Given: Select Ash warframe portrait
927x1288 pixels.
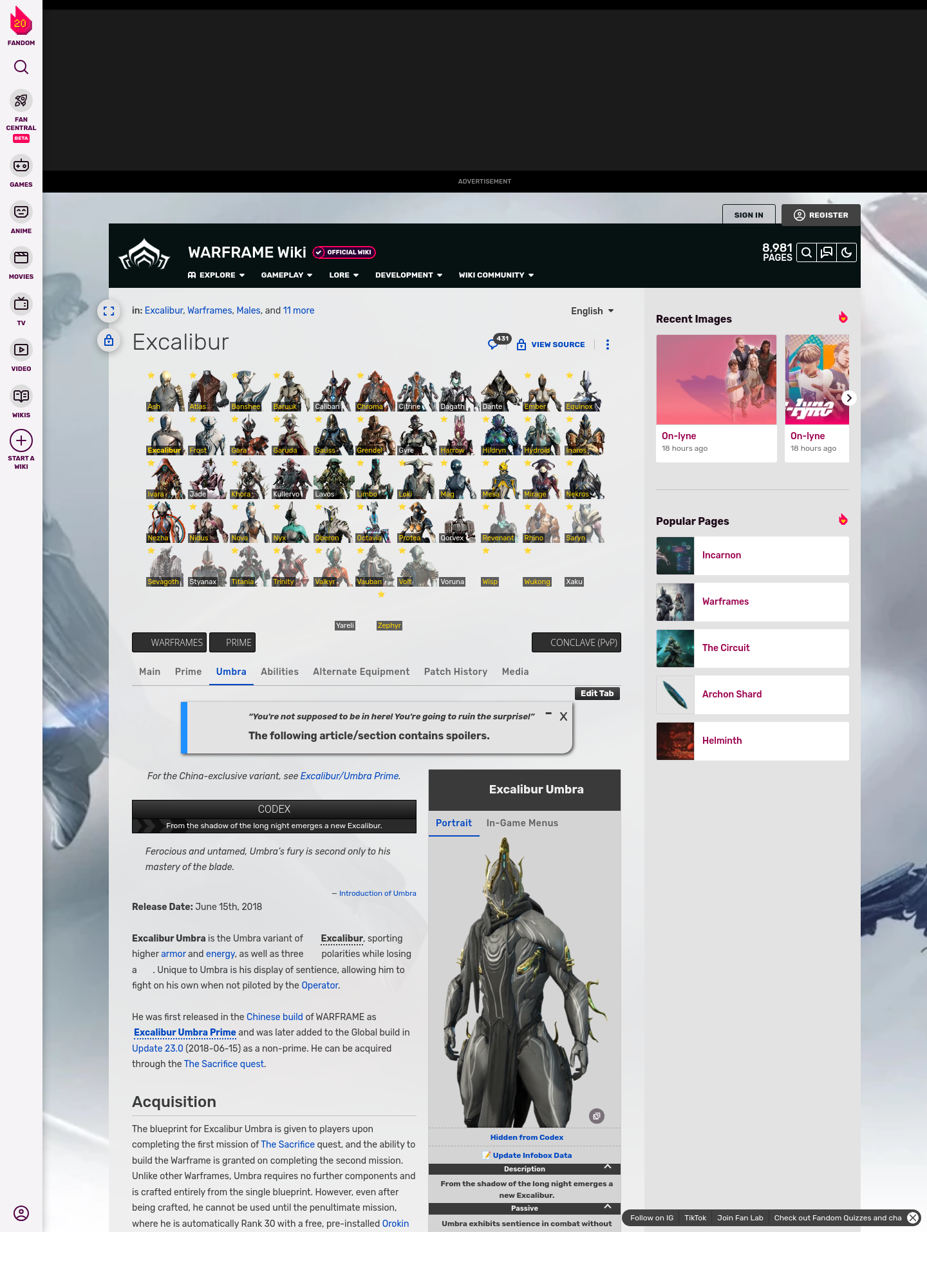Looking at the screenshot, I should [x=165, y=391].
